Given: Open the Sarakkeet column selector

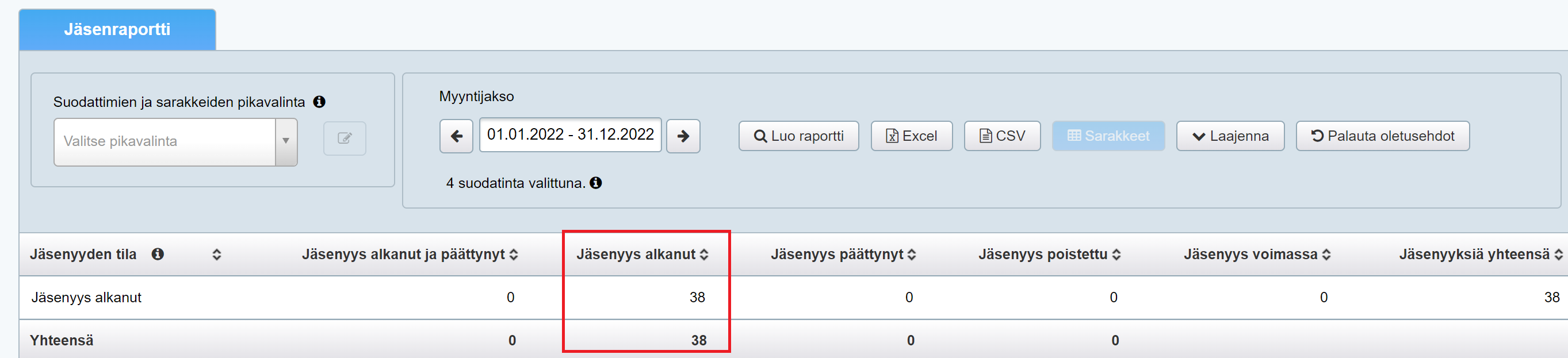Looking at the screenshot, I should (1108, 136).
